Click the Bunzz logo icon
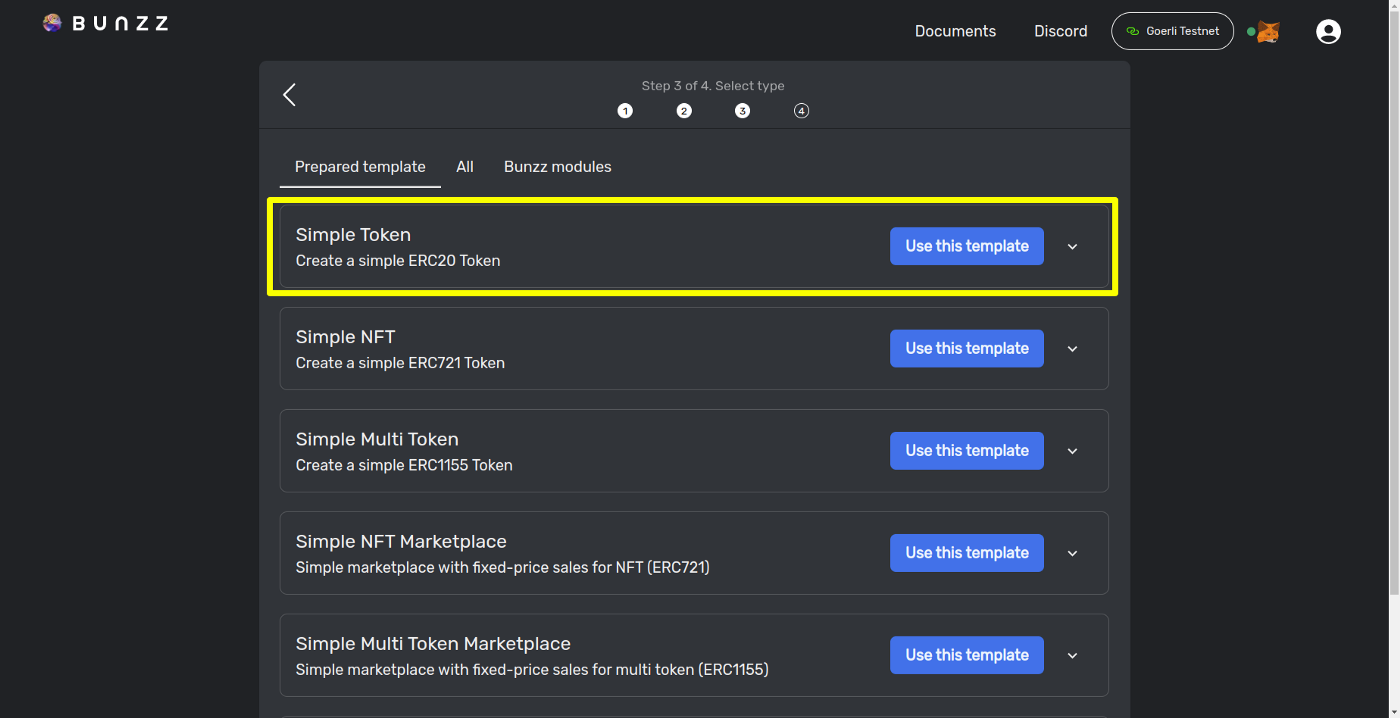 tap(53, 23)
